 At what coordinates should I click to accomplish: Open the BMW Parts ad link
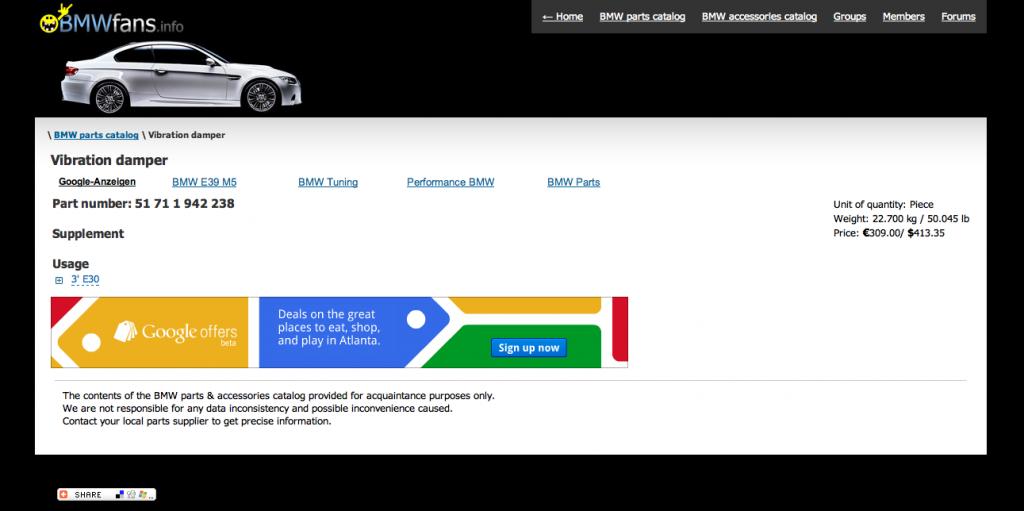573,182
